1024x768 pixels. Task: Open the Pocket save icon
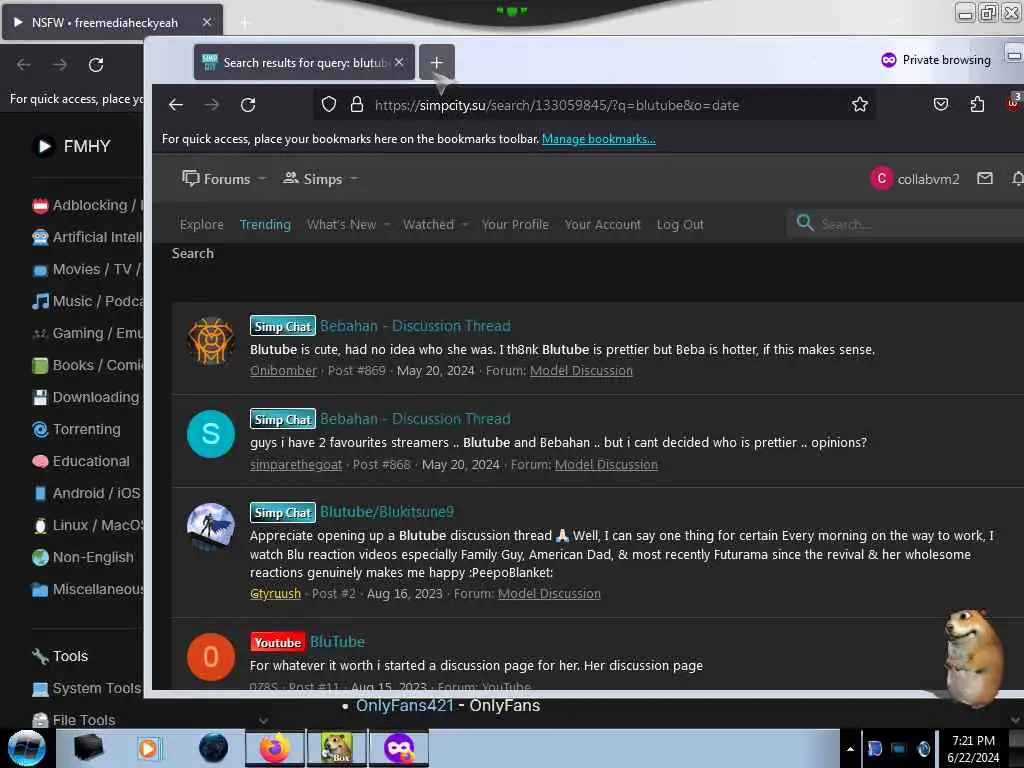(940, 104)
